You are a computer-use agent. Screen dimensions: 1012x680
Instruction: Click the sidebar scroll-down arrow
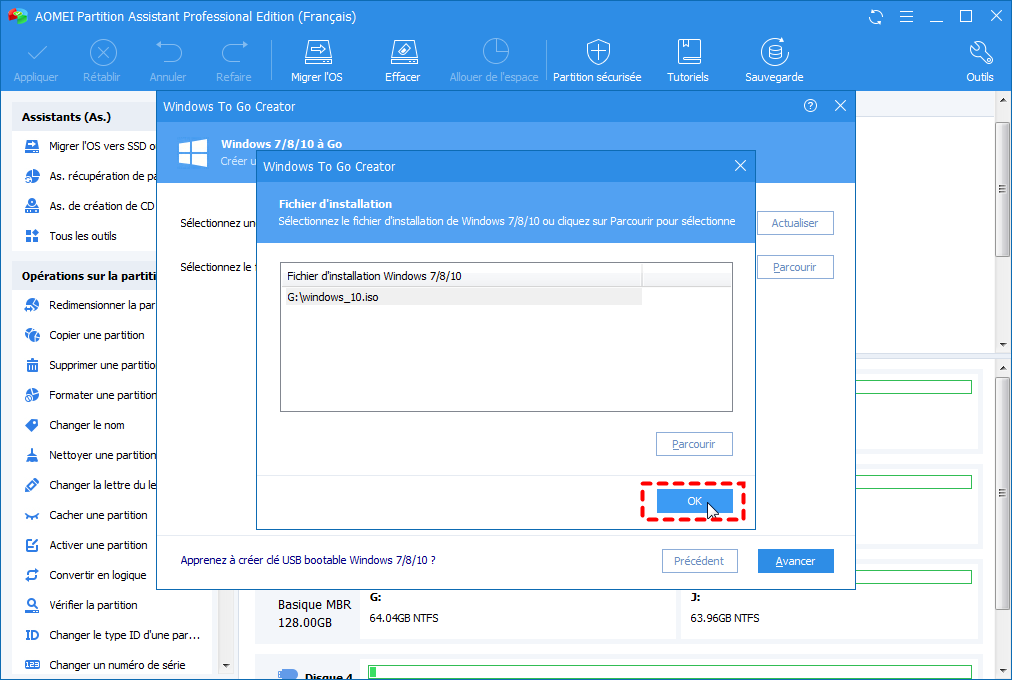pos(226,665)
